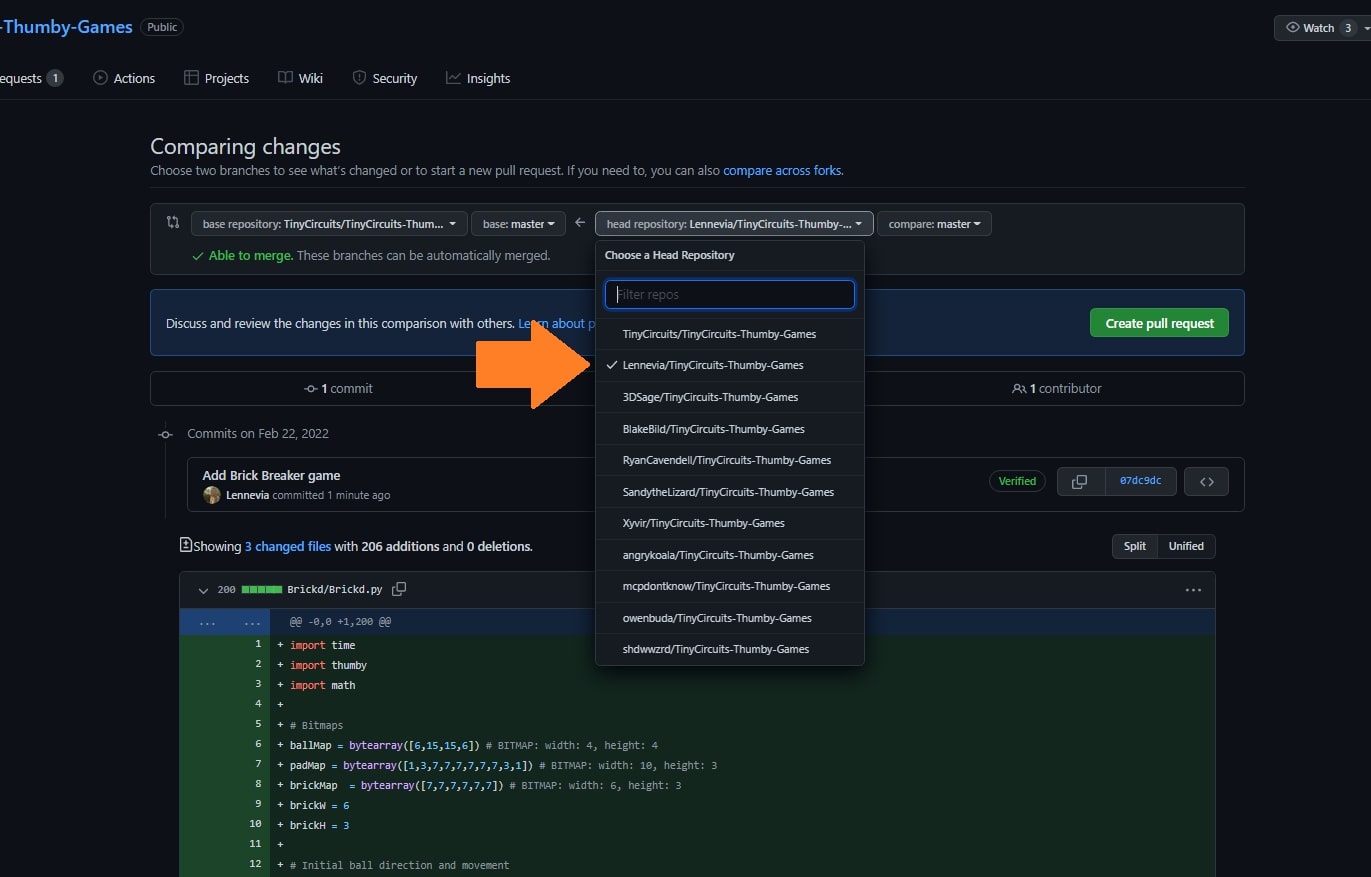
Task: Click the copy commit SHA icon
Action: pyautogui.click(x=1079, y=481)
